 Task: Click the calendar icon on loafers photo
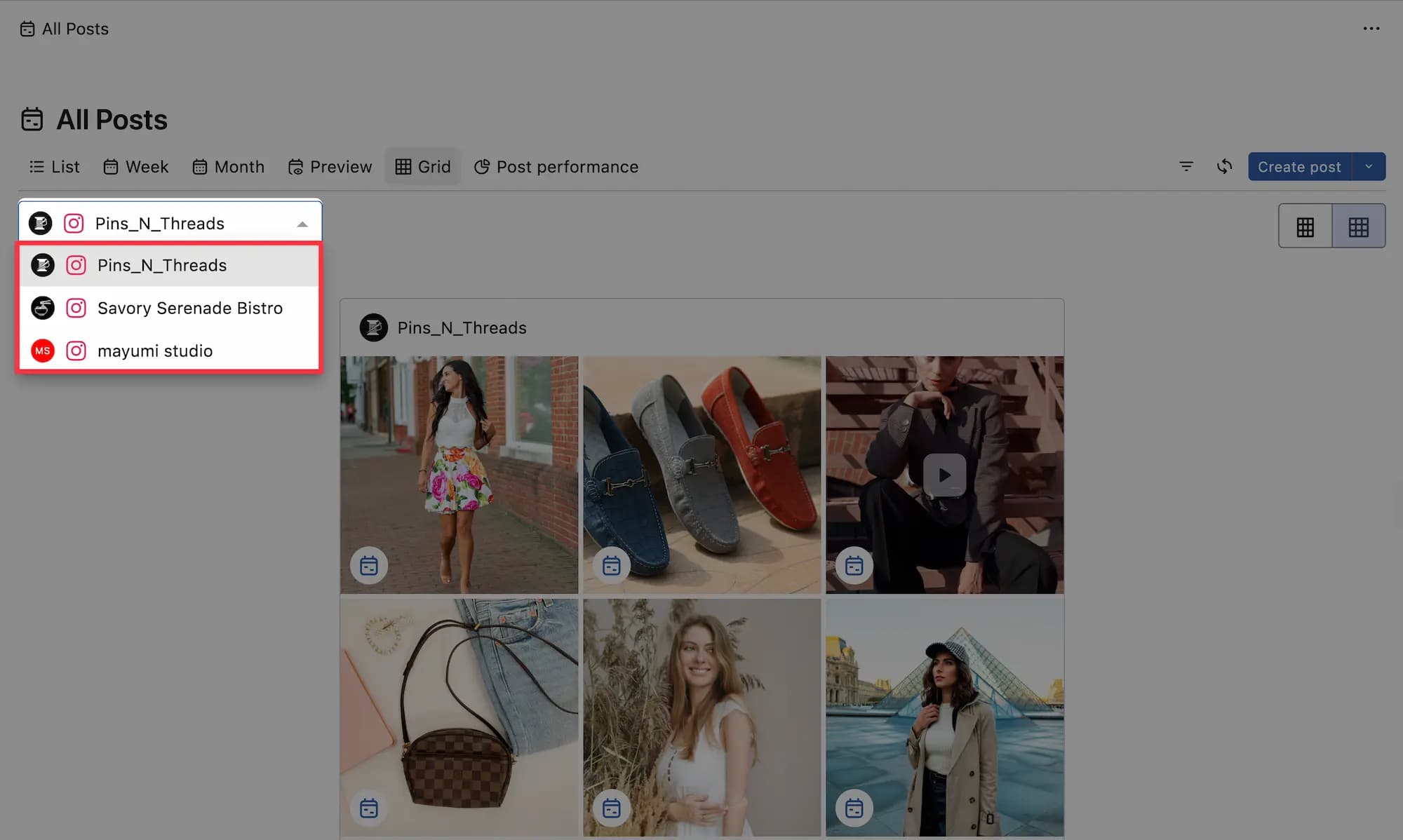(x=612, y=565)
